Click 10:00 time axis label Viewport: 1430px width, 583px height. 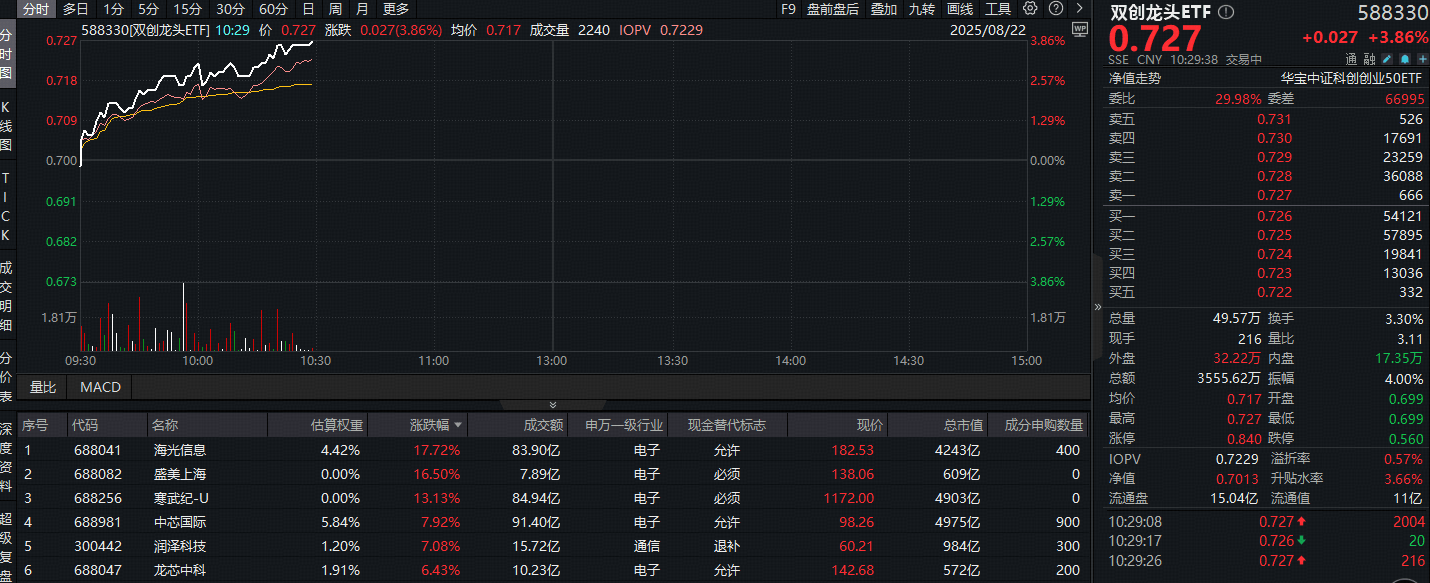click(197, 360)
